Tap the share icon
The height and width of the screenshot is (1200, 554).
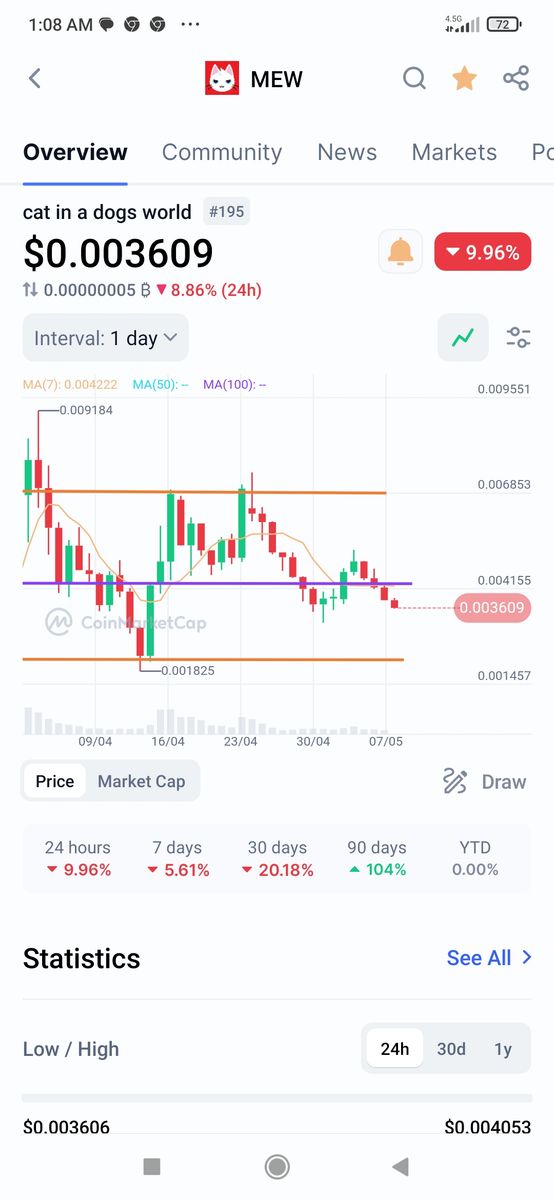[516, 78]
